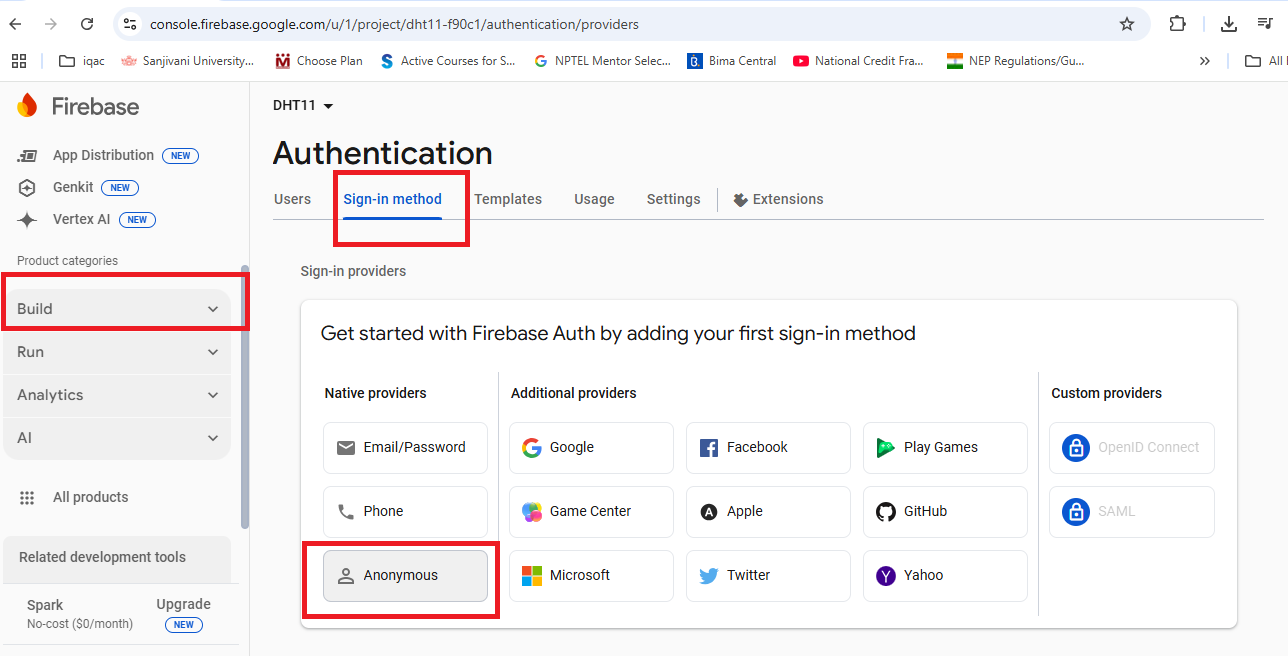
Task: Open the NEP Regulations bookmark
Action: pyautogui.click(x=1016, y=61)
